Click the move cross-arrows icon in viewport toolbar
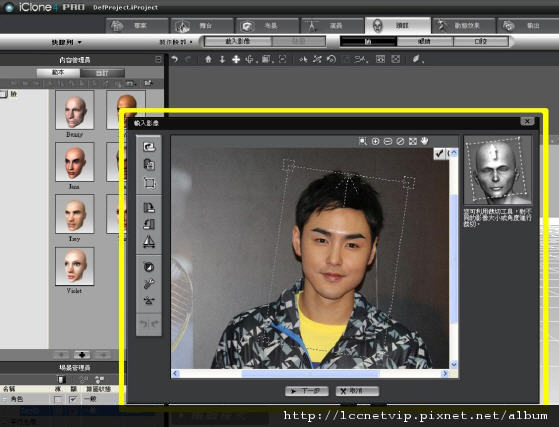Image resolution: width=559 pixels, height=427 pixels. pos(236,60)
